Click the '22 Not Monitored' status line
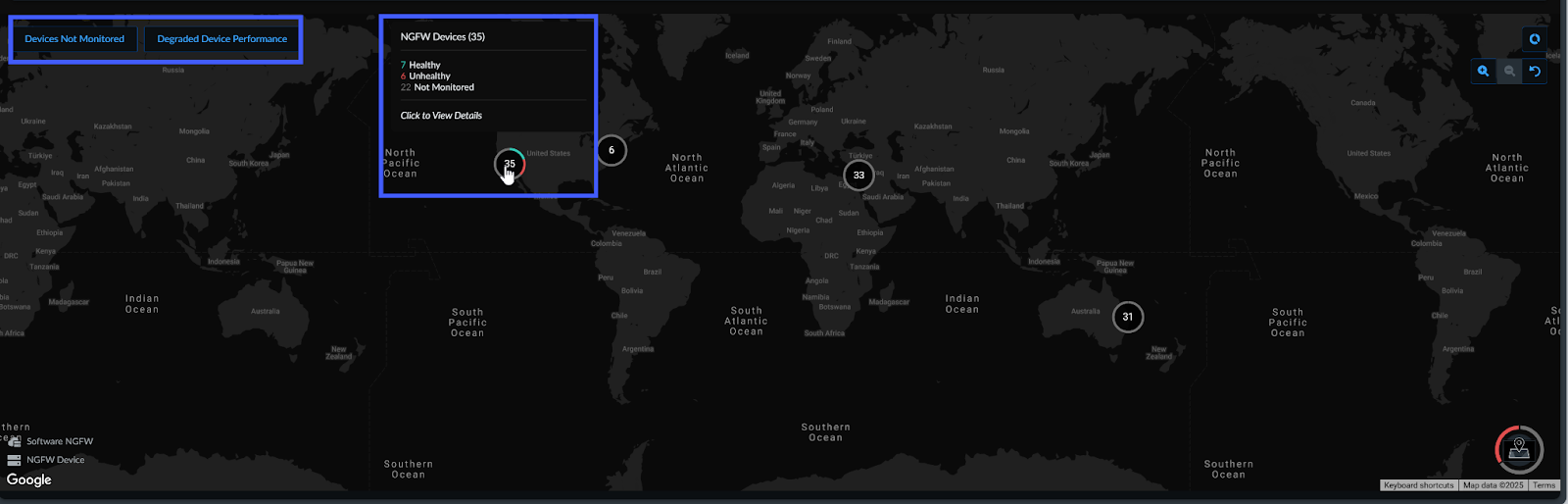Screen dimensions: 1568x504 [437, 87]
